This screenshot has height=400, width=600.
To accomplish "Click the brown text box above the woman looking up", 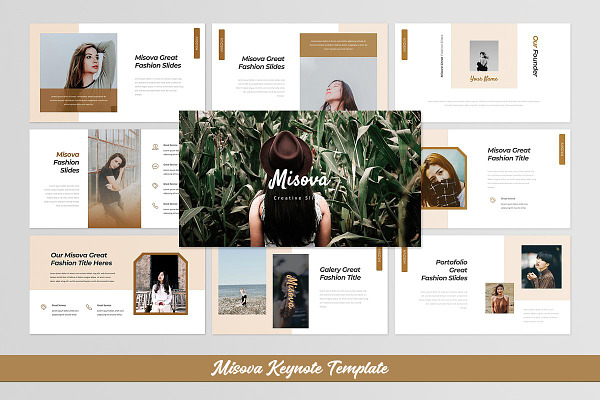I will point(338,45).
